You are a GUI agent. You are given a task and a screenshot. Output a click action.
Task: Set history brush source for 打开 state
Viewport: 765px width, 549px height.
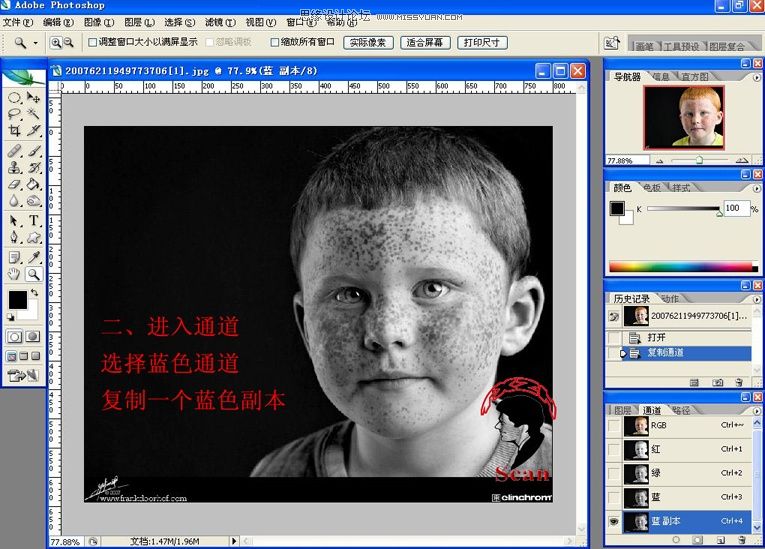(x=614, y=338)
